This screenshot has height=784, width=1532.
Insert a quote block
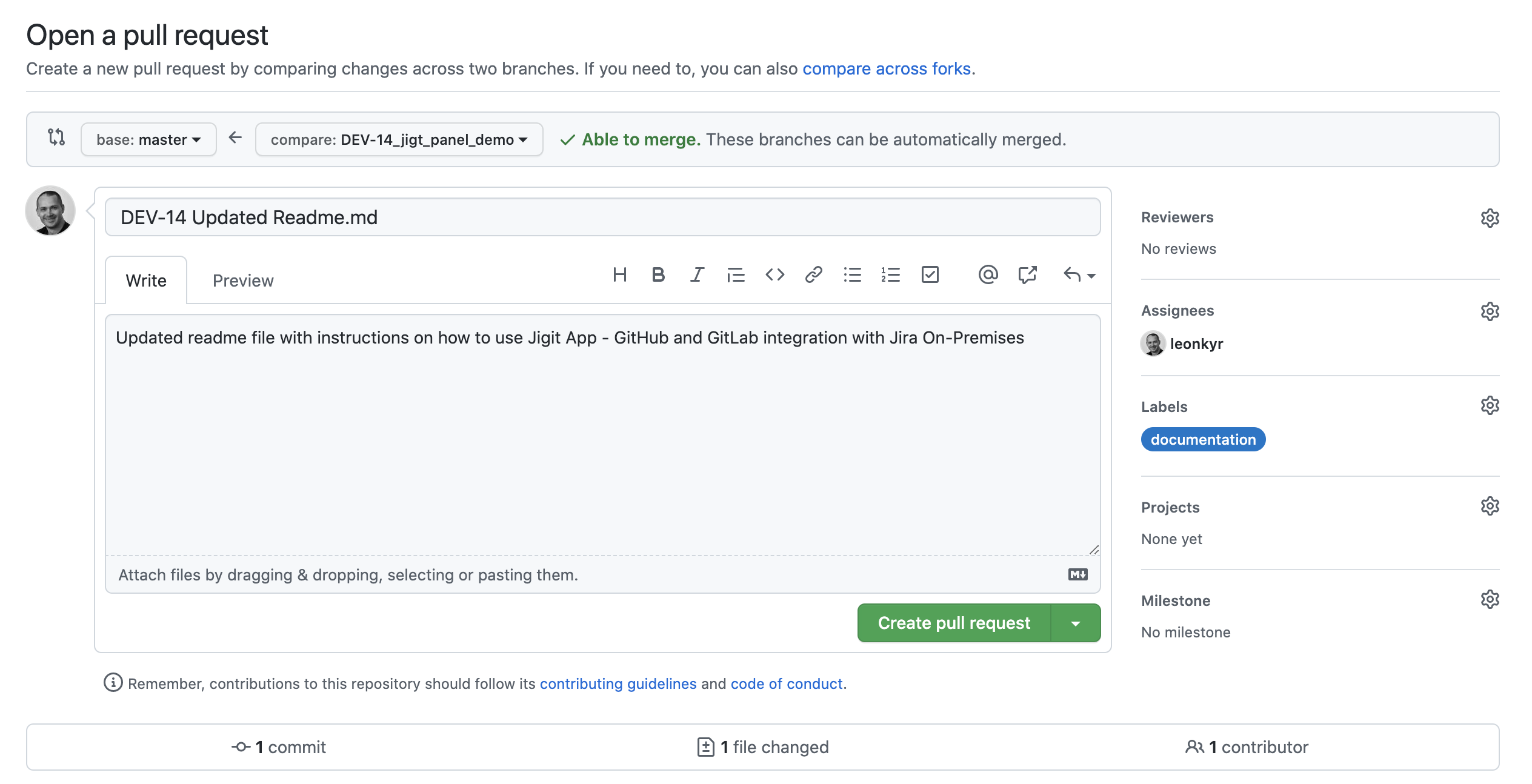(736, 275)
